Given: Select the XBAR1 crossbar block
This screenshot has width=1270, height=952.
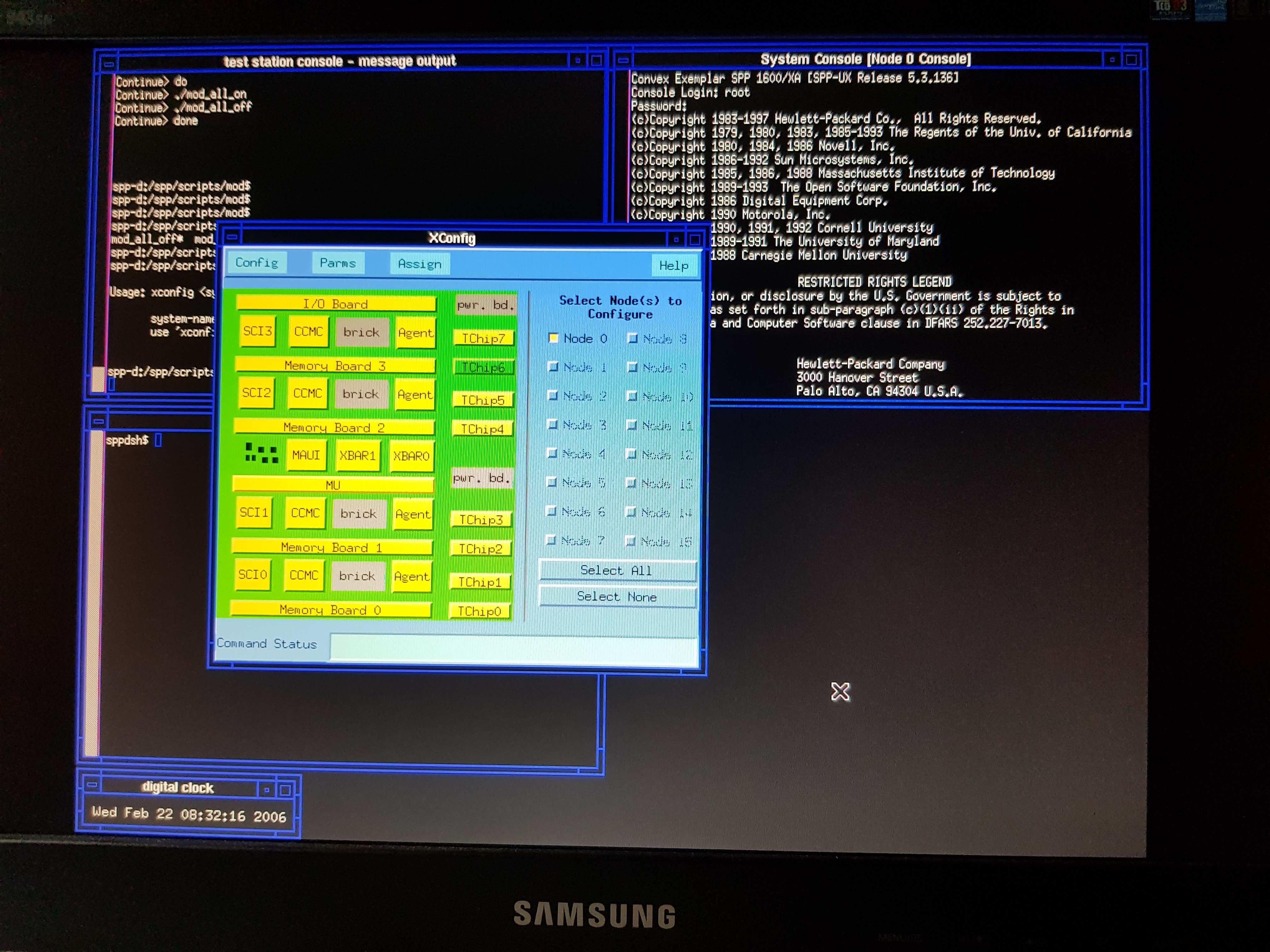Looking at the screenshot, I should (357, 456).
